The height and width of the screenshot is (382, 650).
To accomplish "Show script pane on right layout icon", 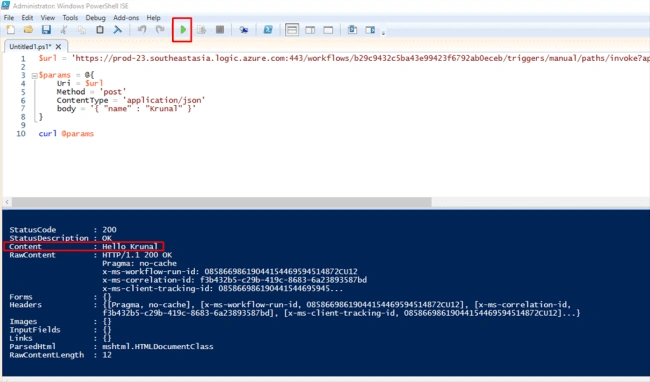I will (310, 30).
